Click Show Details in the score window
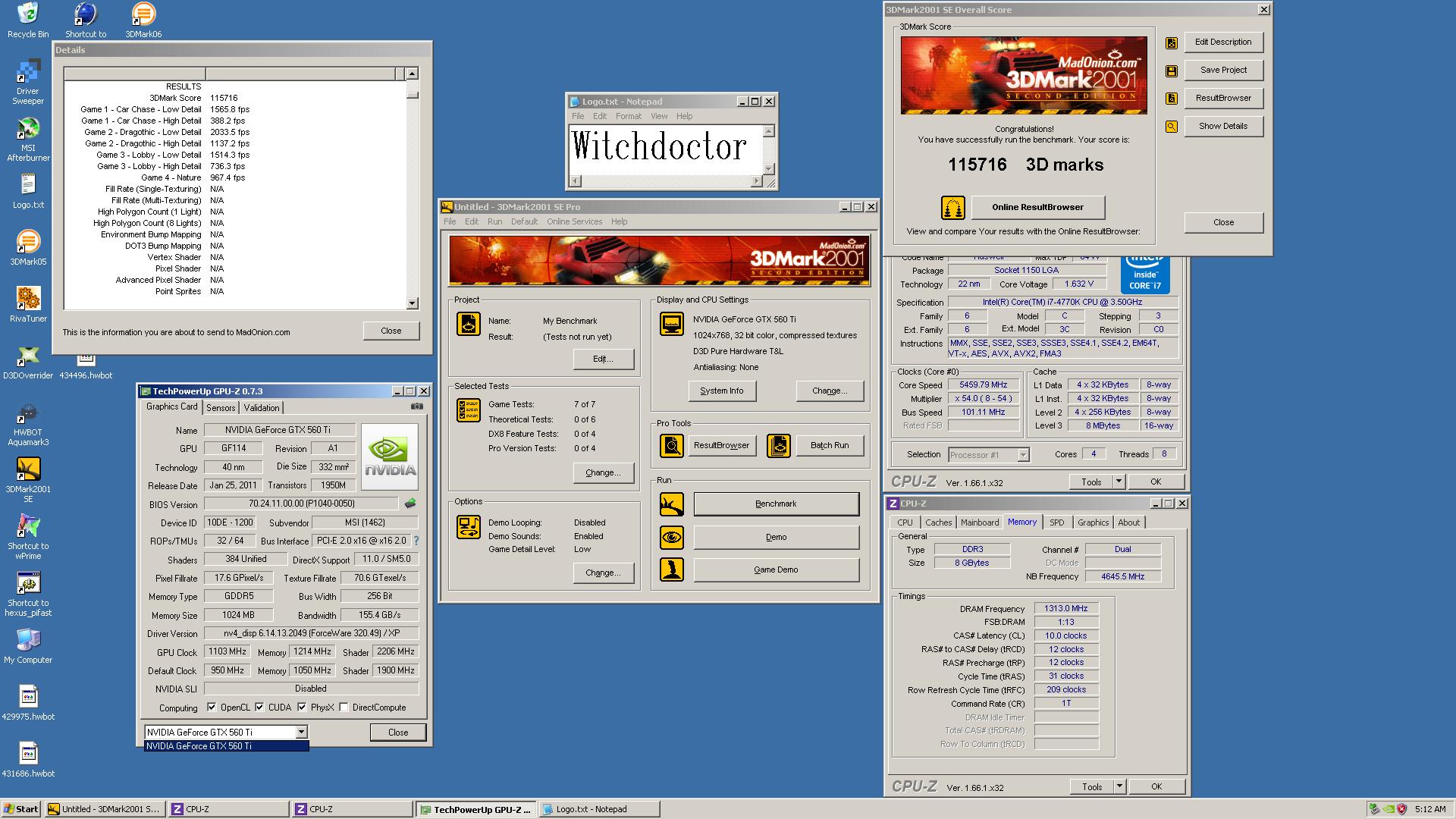 1222,126
